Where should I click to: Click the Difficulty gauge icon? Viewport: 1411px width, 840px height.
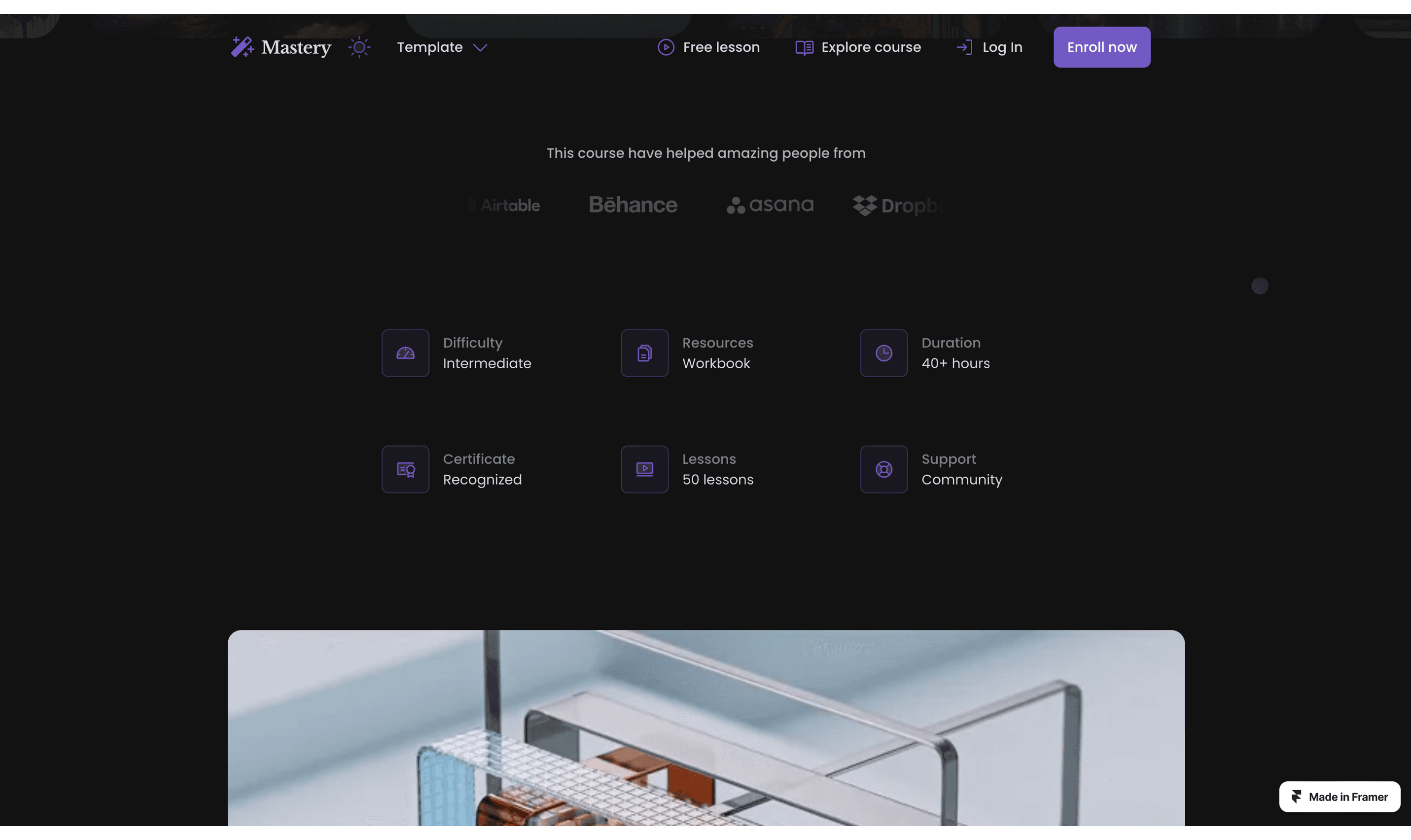pos(405,353)
